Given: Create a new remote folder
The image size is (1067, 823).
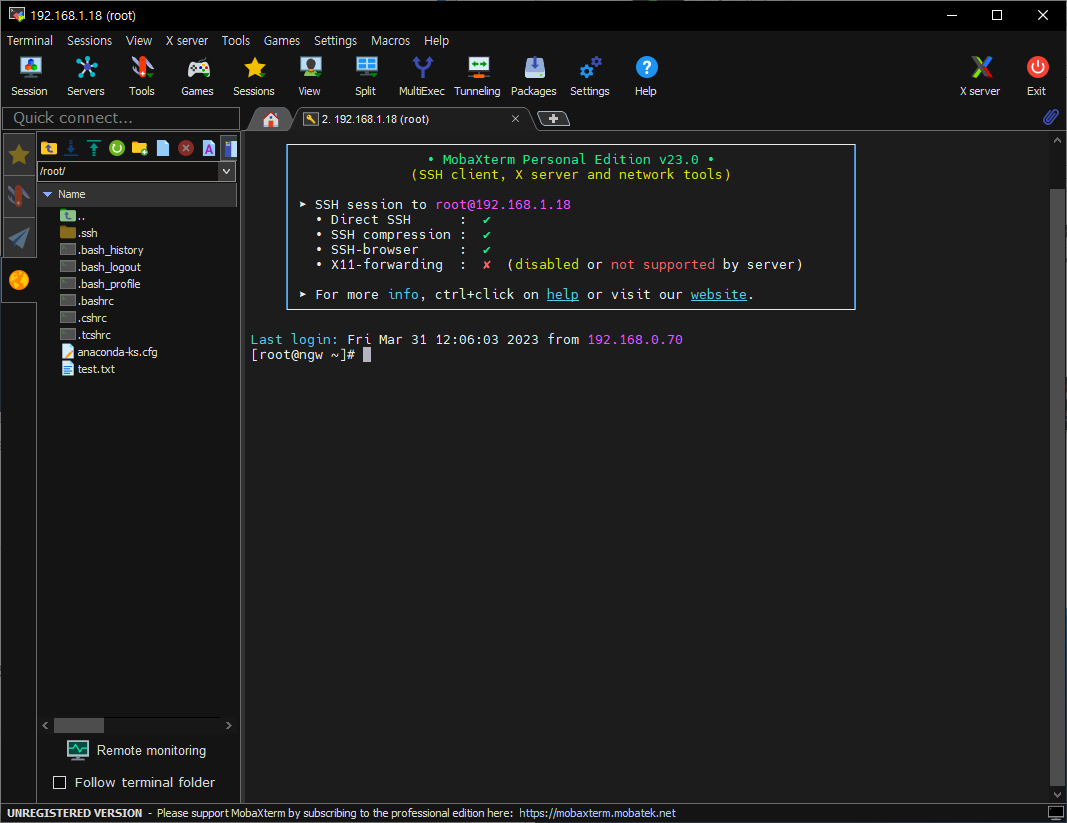Looking at the screenshot, I should tap(140, 148).
